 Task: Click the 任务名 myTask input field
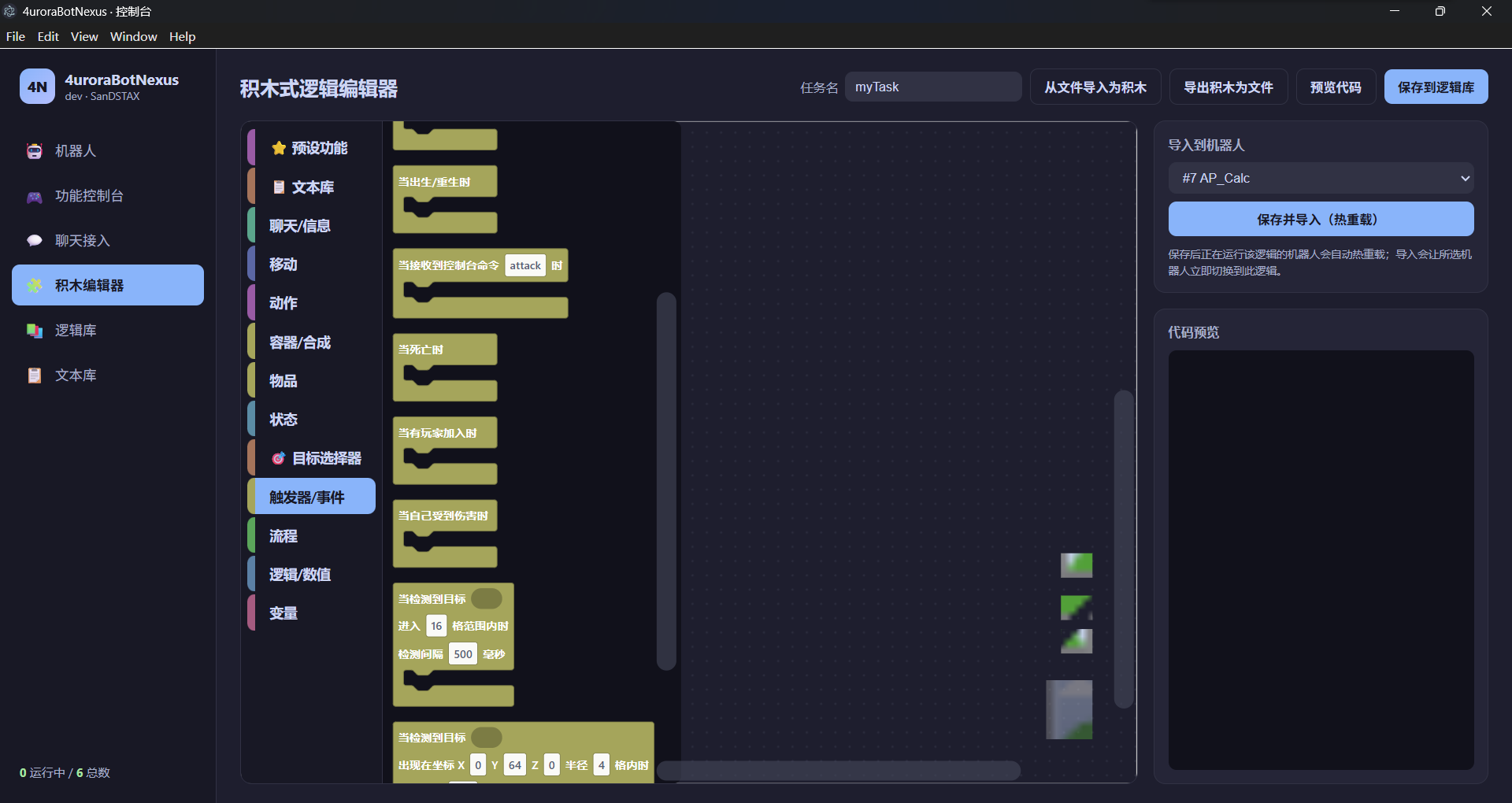pyautogui.click(x=933, y=87)
